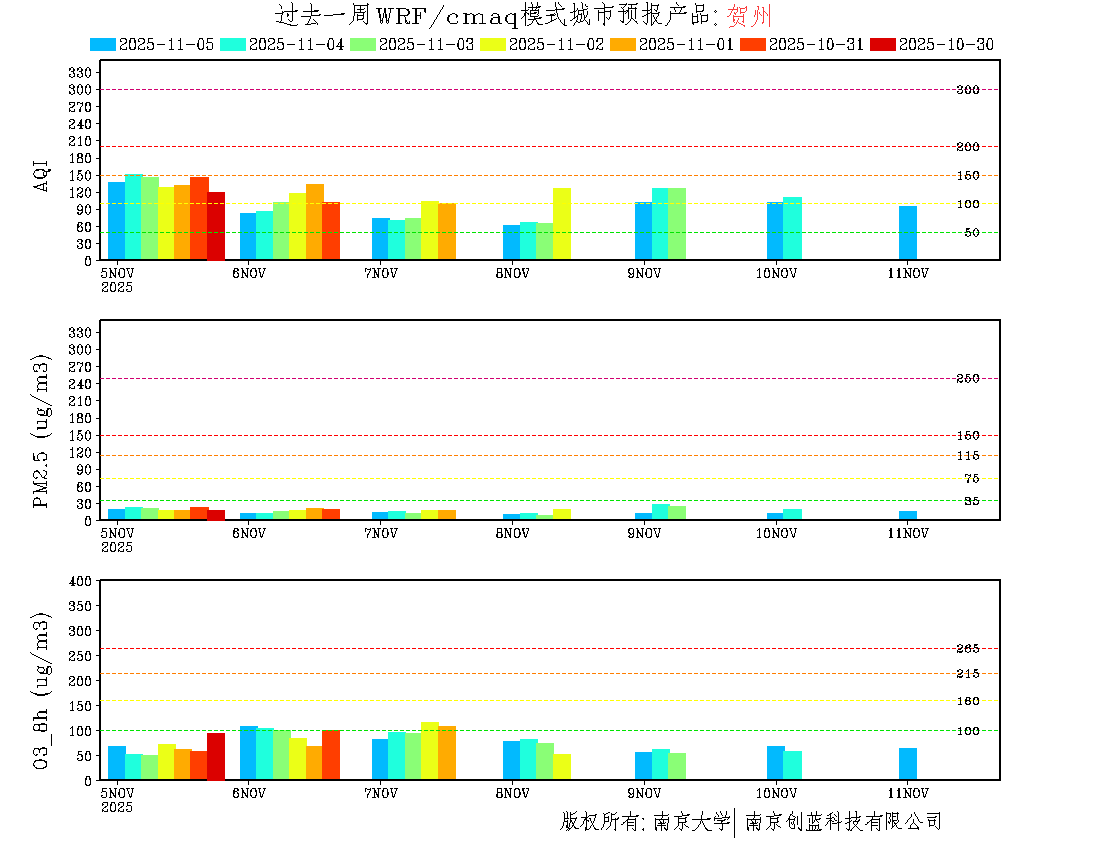Viewport: 1100px width, 850px height.
Task: Select the yellow 8NOV bar in AQI chart
Action: point(562,224)
